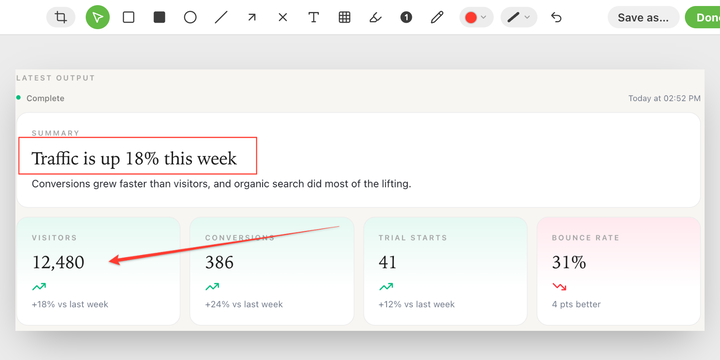This screenshot has height=360, width=720.
Task: Select the Text tool
Action: point(314,17)
